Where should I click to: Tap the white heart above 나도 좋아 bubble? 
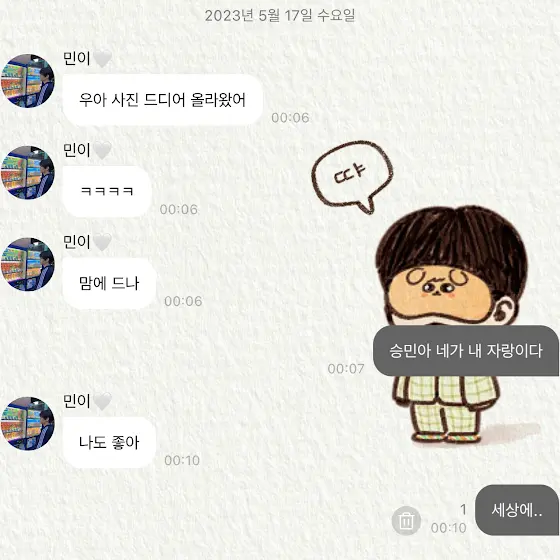coord(102,401)
